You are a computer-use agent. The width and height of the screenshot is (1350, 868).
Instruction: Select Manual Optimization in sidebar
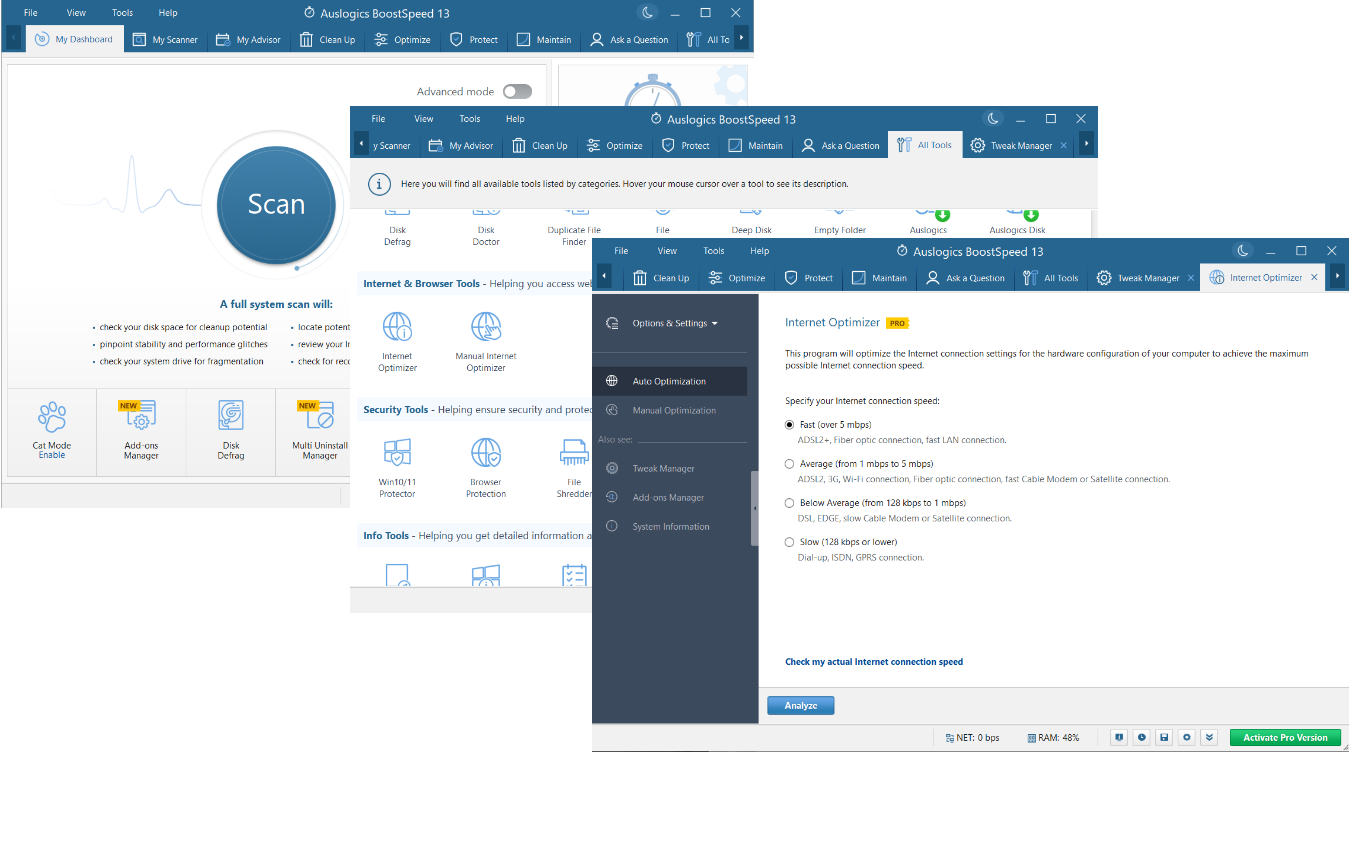(669, 410)
